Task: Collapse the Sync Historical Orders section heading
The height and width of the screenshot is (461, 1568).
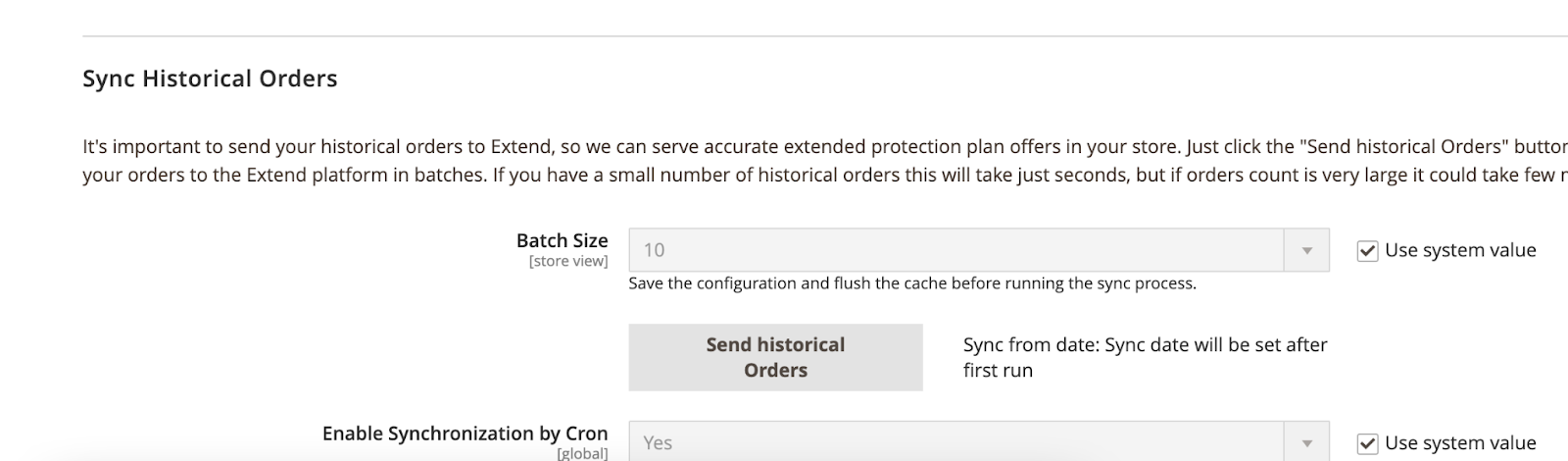Action: pyautogui.click(x=210, y=79)
